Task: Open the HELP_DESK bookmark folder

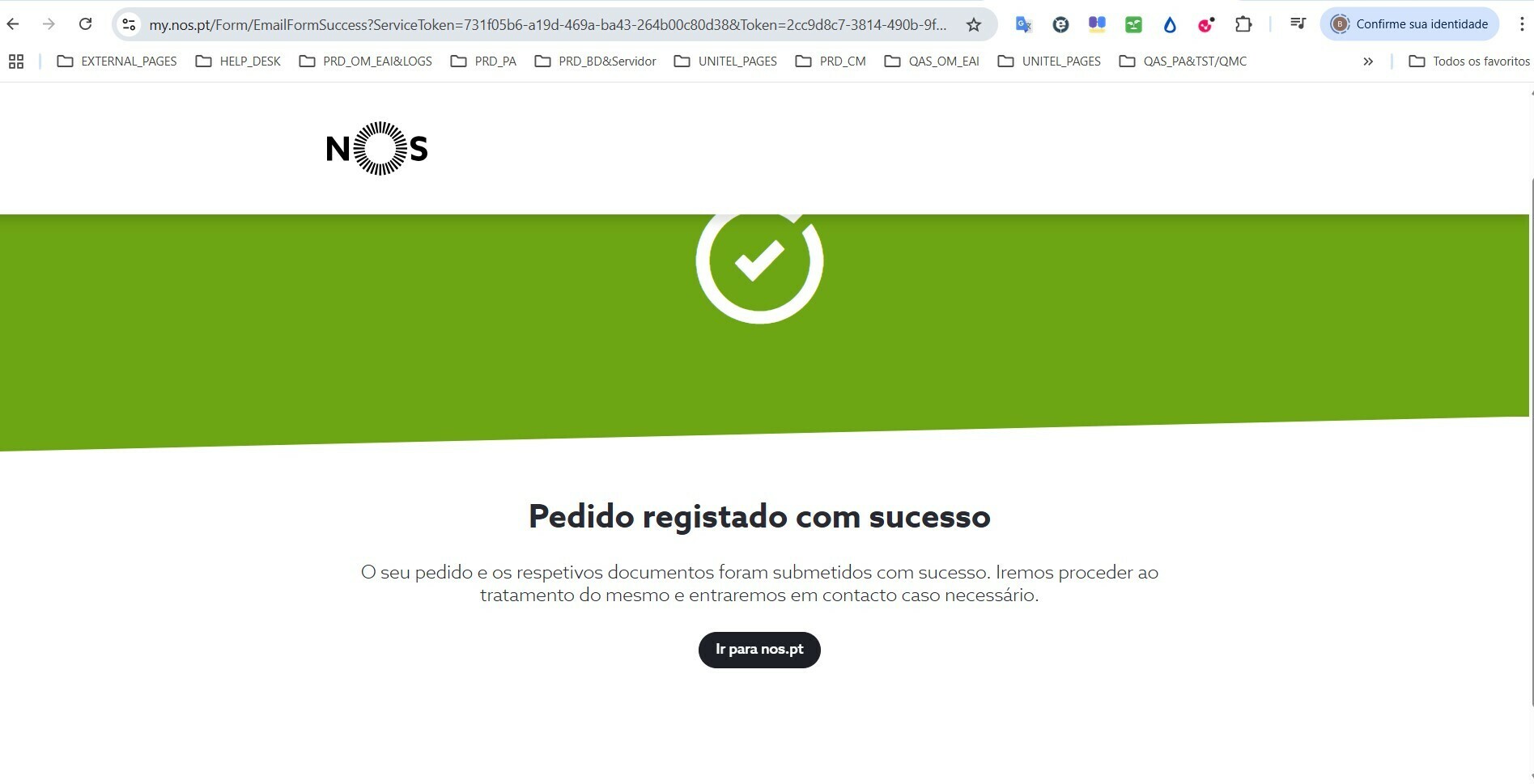Action: (x=239, y=61)
